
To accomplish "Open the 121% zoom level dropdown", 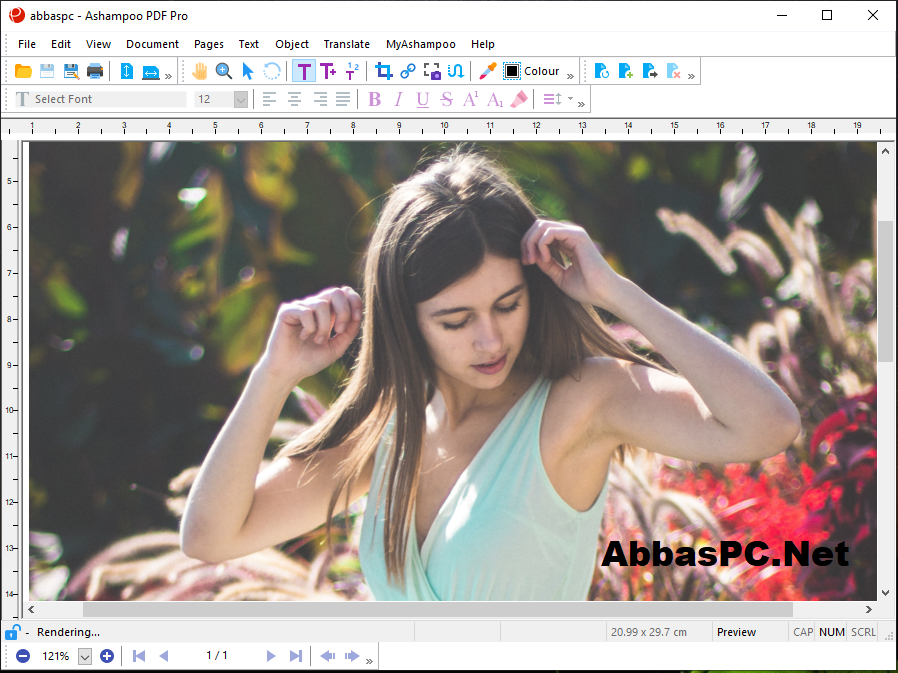I will pos(85,656).
